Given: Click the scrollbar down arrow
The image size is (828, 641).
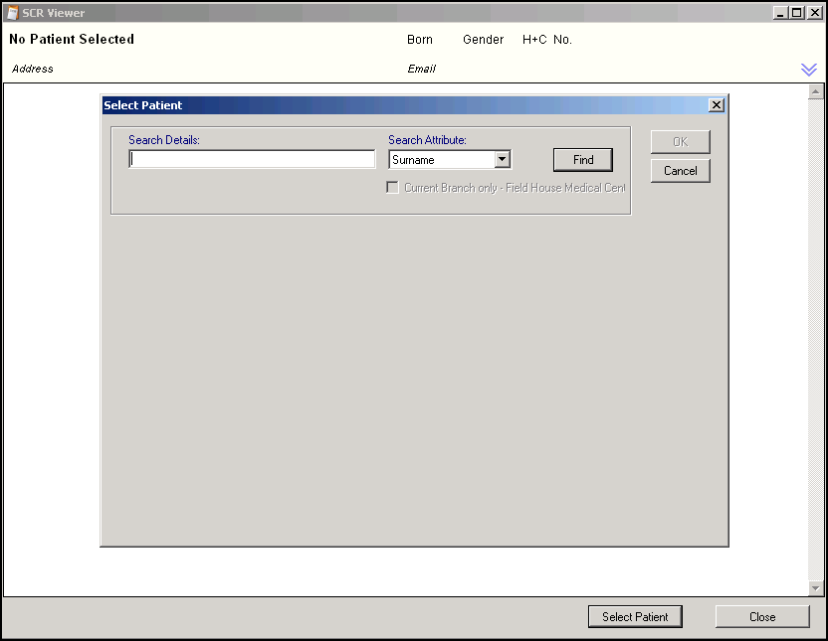Looking at the screenshot, I should pos(815,588).
